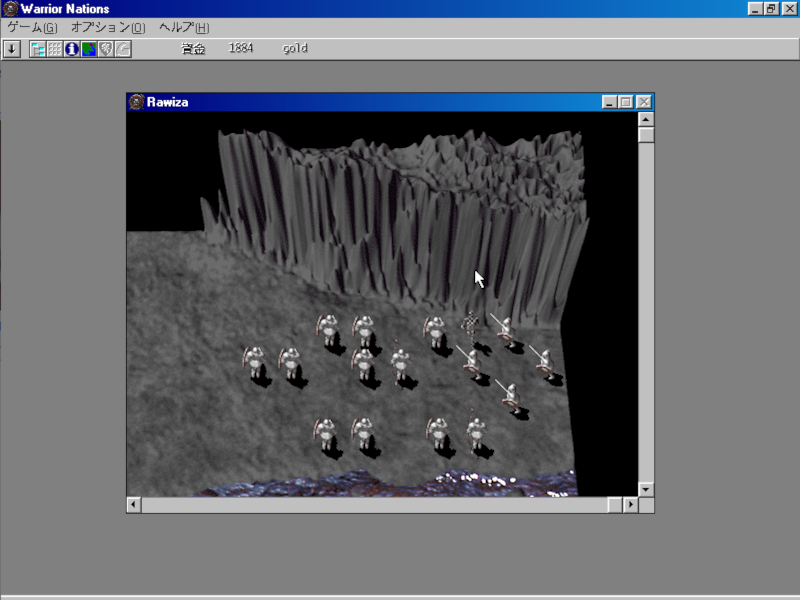Click the tree hierarchy toolbar icon

coord(38,49)
